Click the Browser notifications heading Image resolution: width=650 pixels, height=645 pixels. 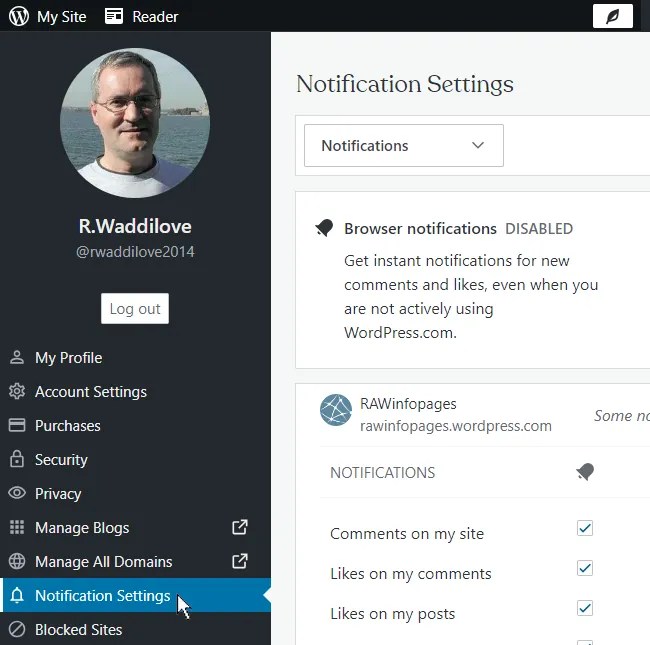coord(420,228)
